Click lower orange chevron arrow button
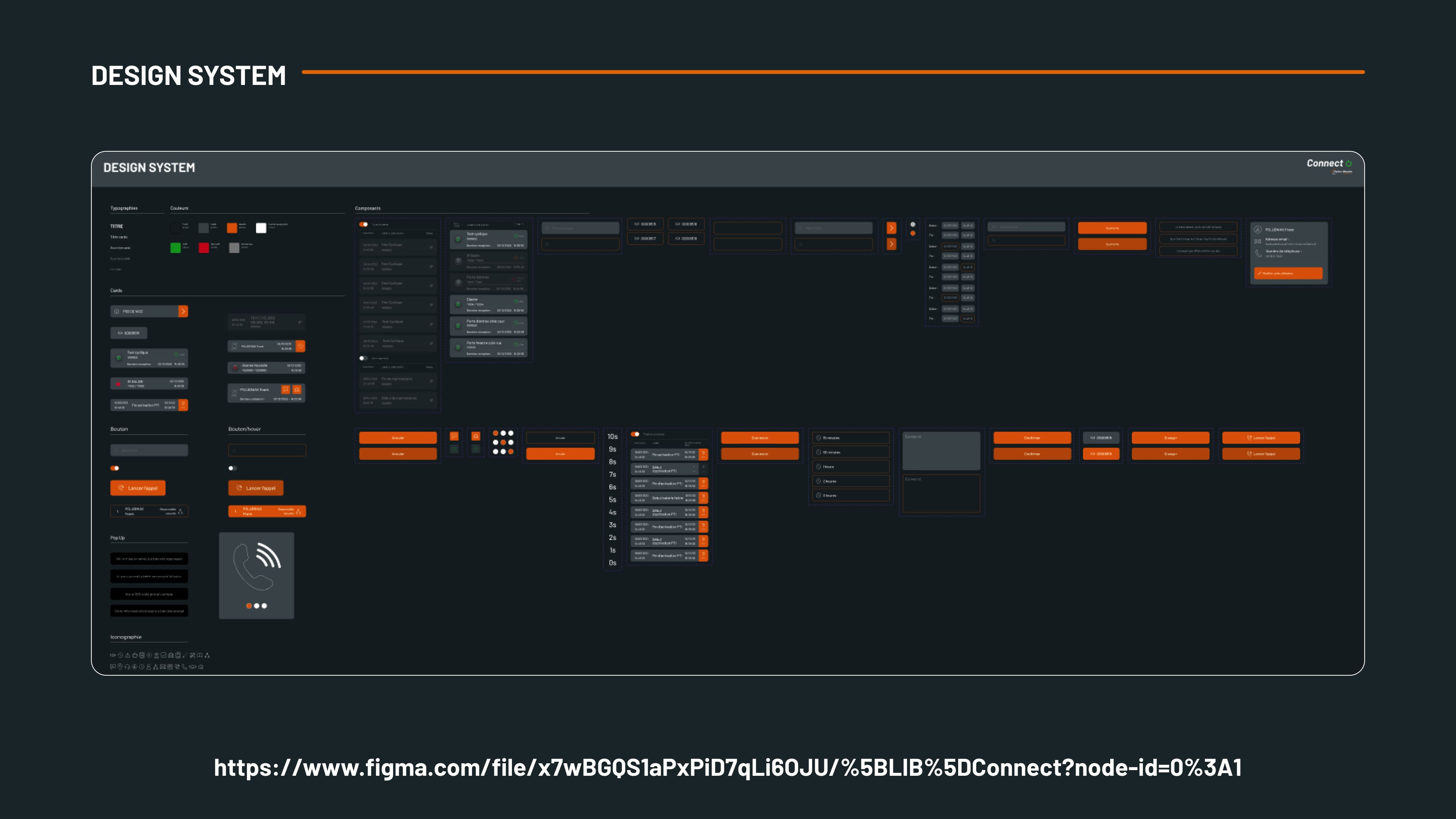Viewport: 1456px width, 819px height. 891,244
